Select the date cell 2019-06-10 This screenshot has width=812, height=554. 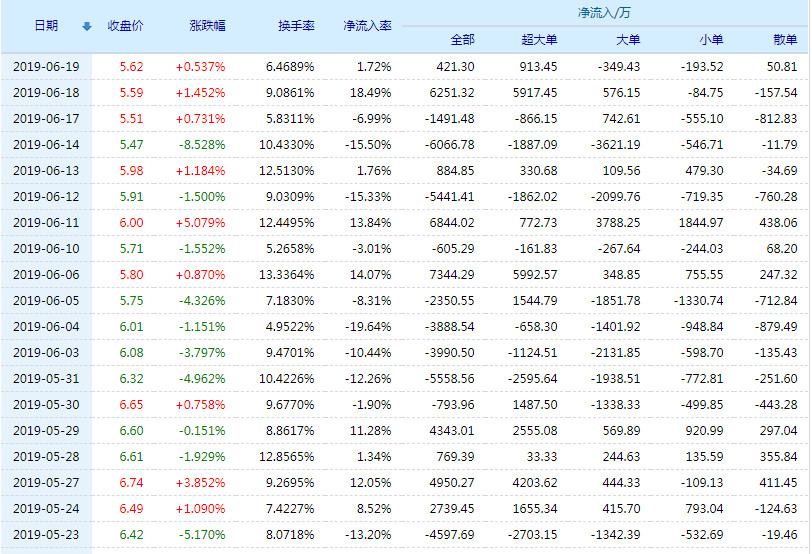tap(46, 249)
